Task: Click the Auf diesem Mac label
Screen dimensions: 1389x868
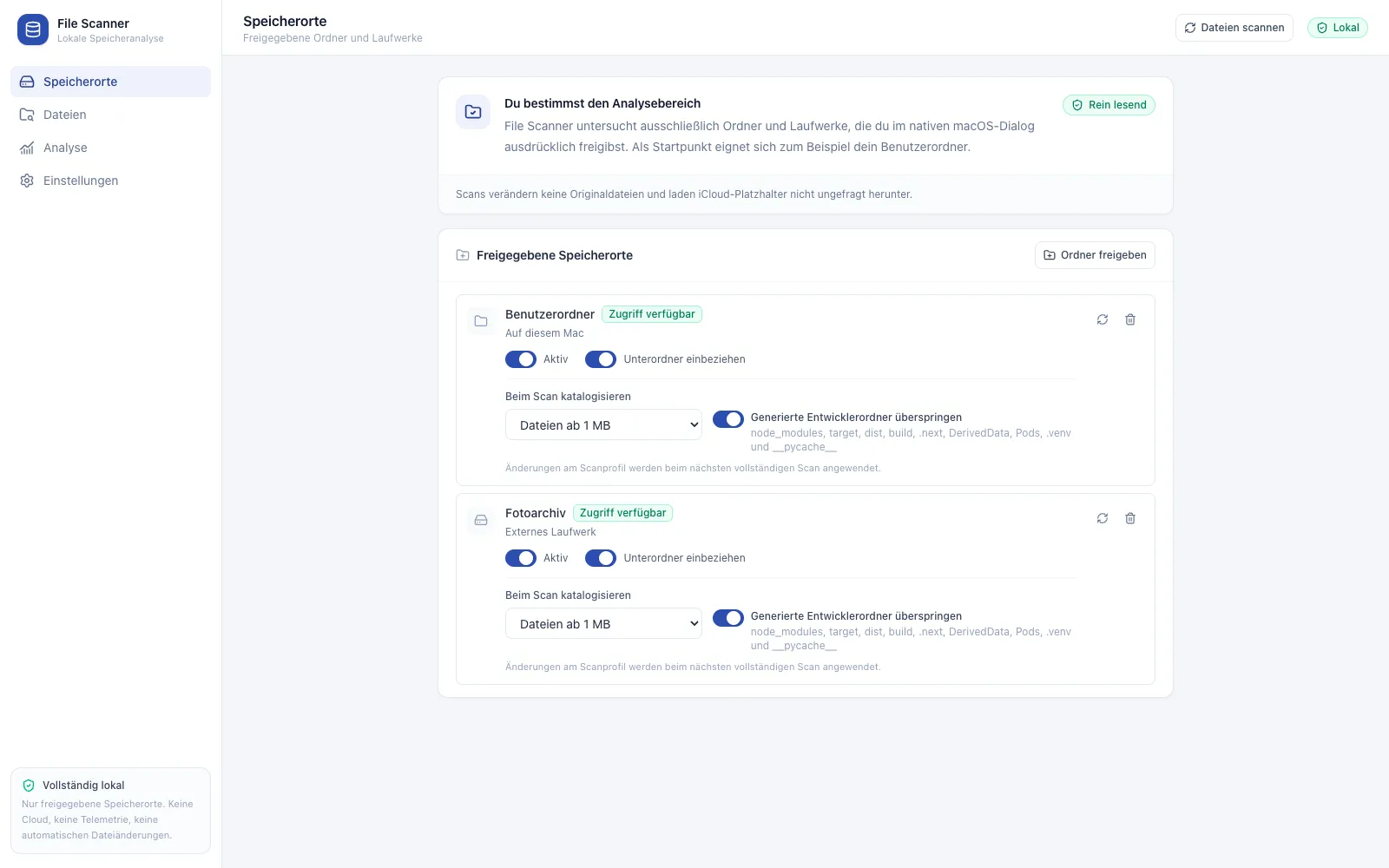Action: (544, 333)
